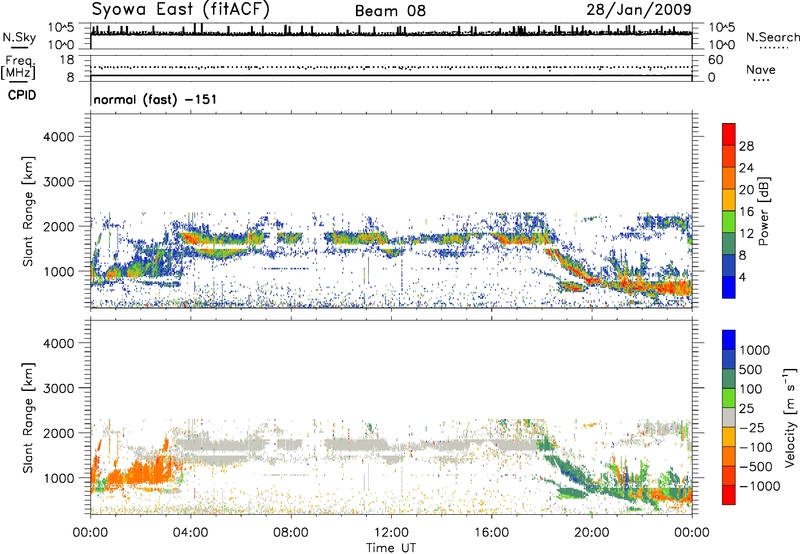Image resolution: width=800 pixels, height=554 pixels.
Task: Click the '20:00' time tick label
Action: coord(592,533)
